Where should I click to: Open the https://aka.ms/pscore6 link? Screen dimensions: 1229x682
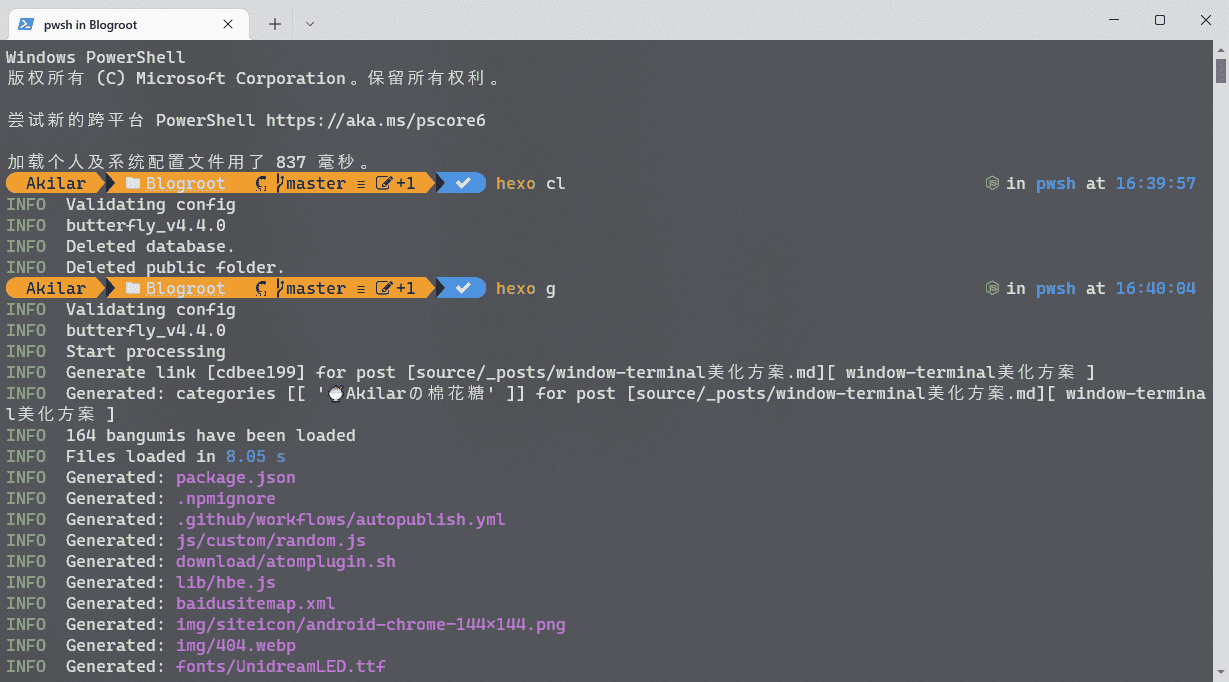click(376, 120)
